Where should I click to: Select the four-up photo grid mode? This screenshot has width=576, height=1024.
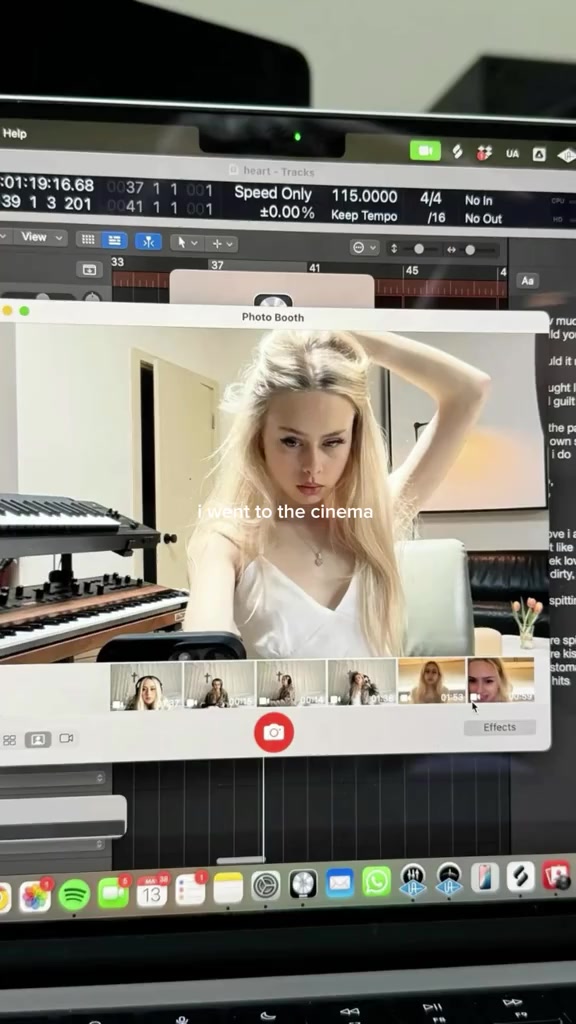click(x=9, y=740)
